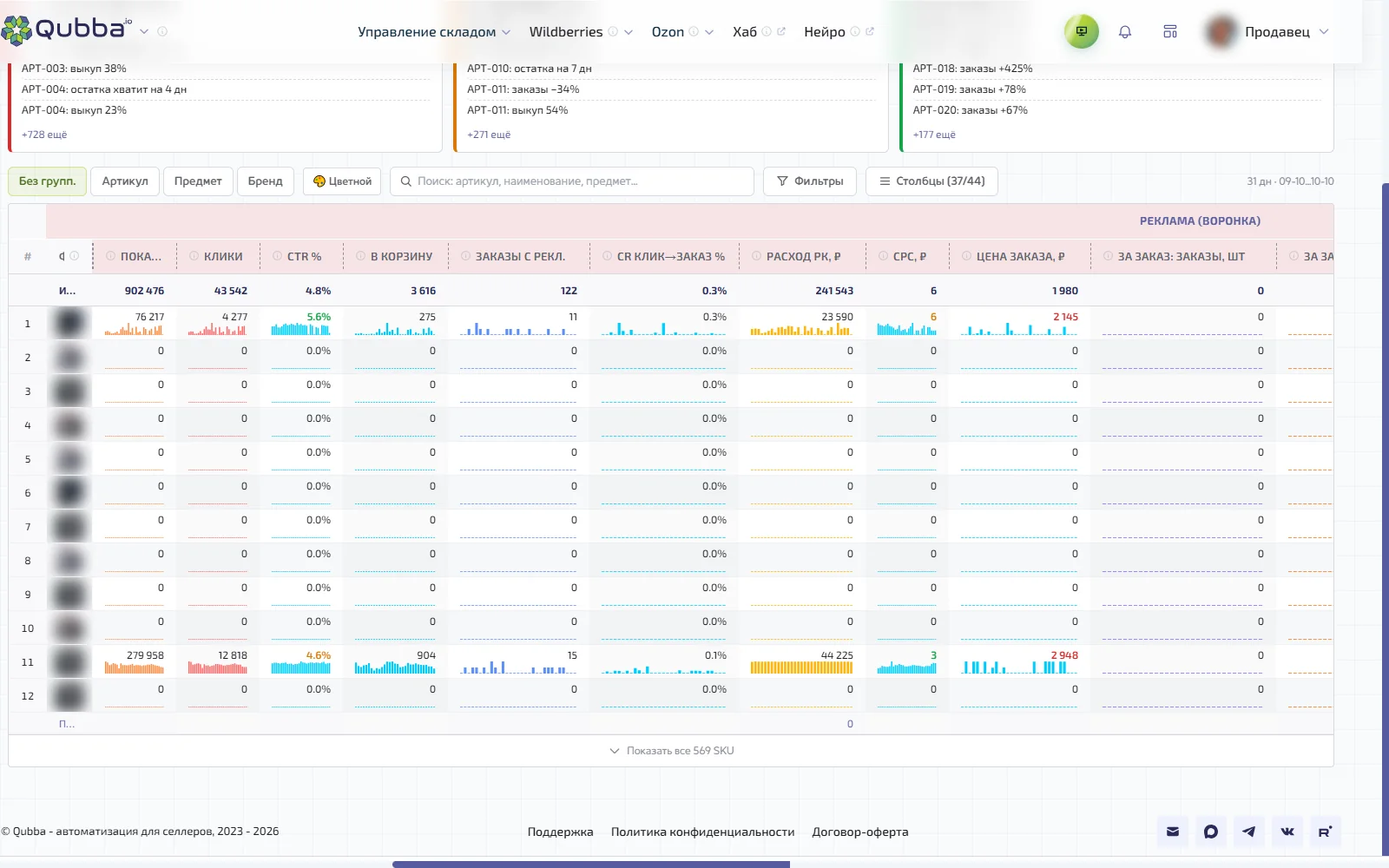Open Столбцы (37/44) column settings
Image resolution: width=1389 pixels, height=868 pixels.
coord(931,181)
